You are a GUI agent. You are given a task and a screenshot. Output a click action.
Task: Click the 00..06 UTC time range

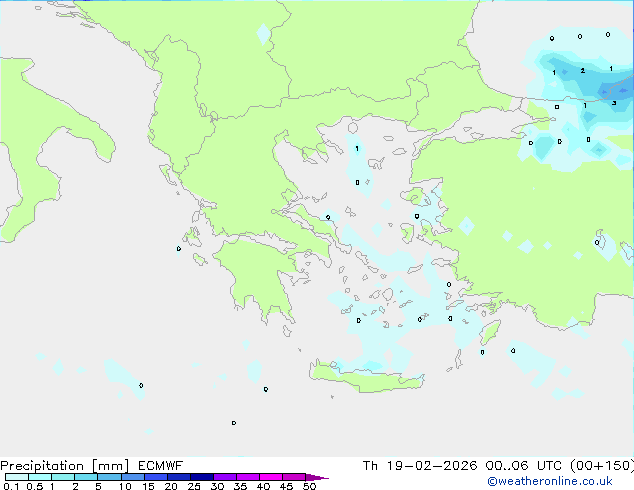[523, 466]
